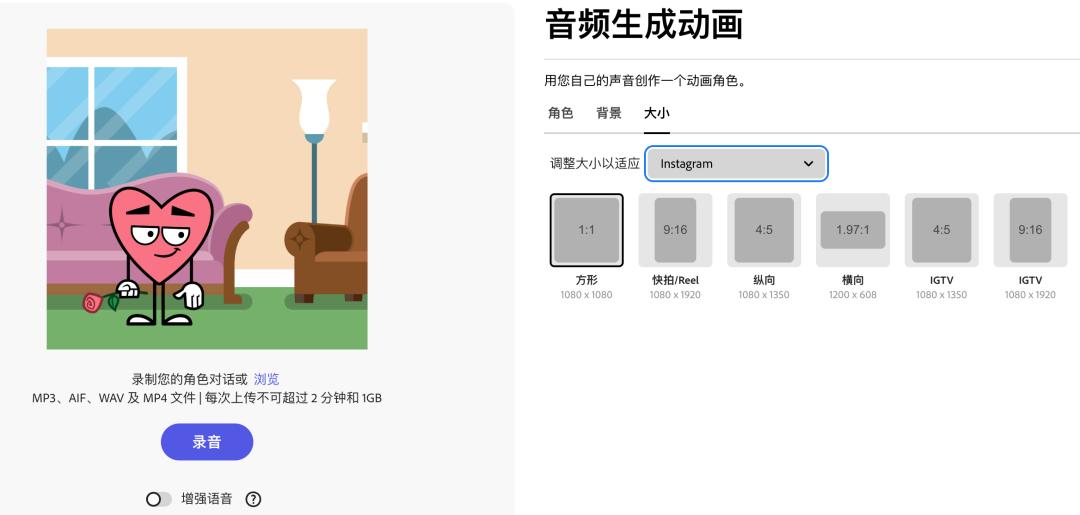This screenshot has width=1080, height=515.
Task: Select the 1:1 square size preset
Action: (x=587, y=230)
